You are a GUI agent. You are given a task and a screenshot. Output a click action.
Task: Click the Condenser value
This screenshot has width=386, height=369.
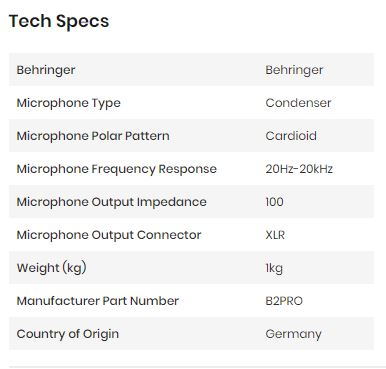coord(298,103)
